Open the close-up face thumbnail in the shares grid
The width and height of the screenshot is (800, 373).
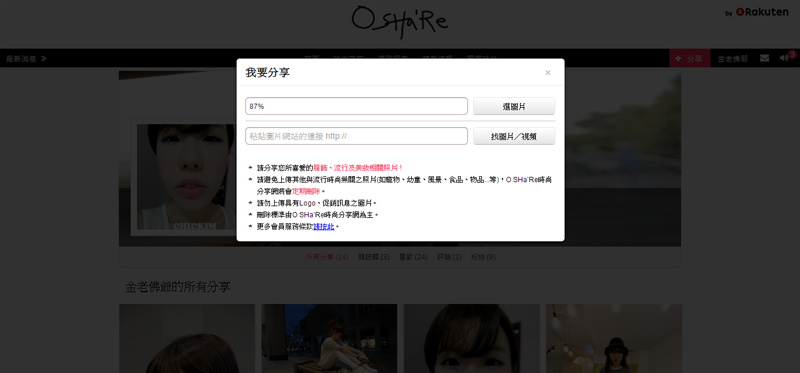click(x=472, y=338)
